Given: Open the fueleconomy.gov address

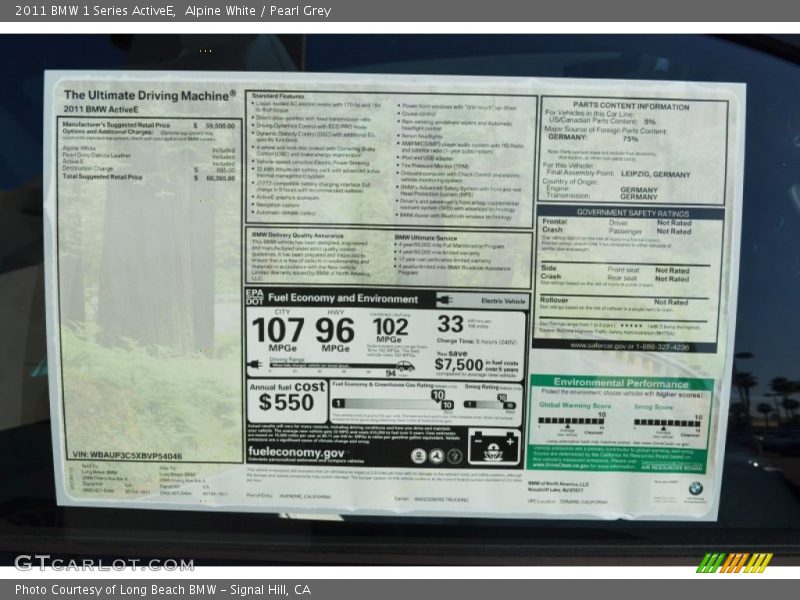Looking at the screenshot, I should tap(296, 452).
